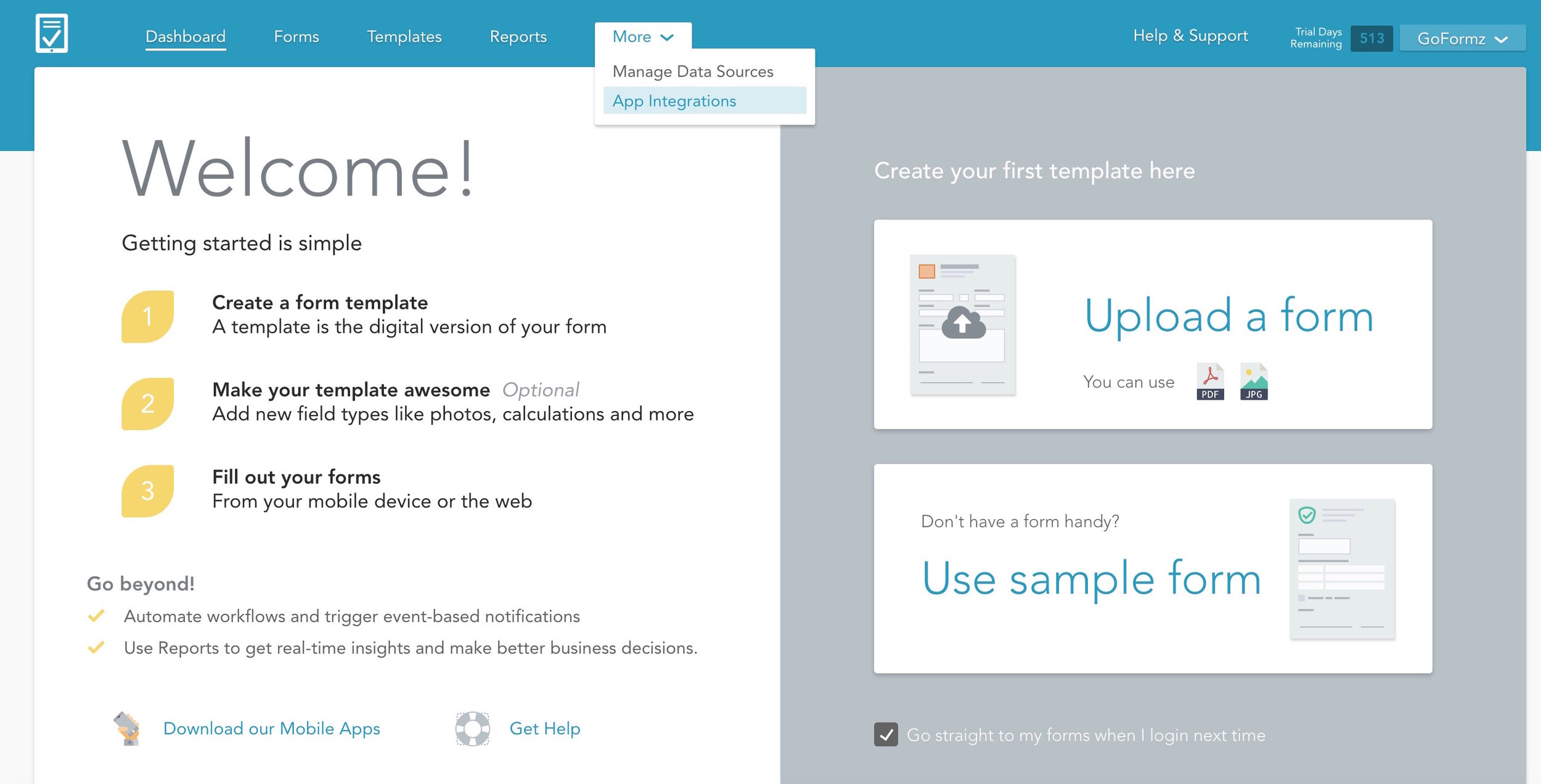The width and height of the screenshot is (1541, 784).
Task: Click Download our Mobile Apps link
Action: (x=272, y=729)
